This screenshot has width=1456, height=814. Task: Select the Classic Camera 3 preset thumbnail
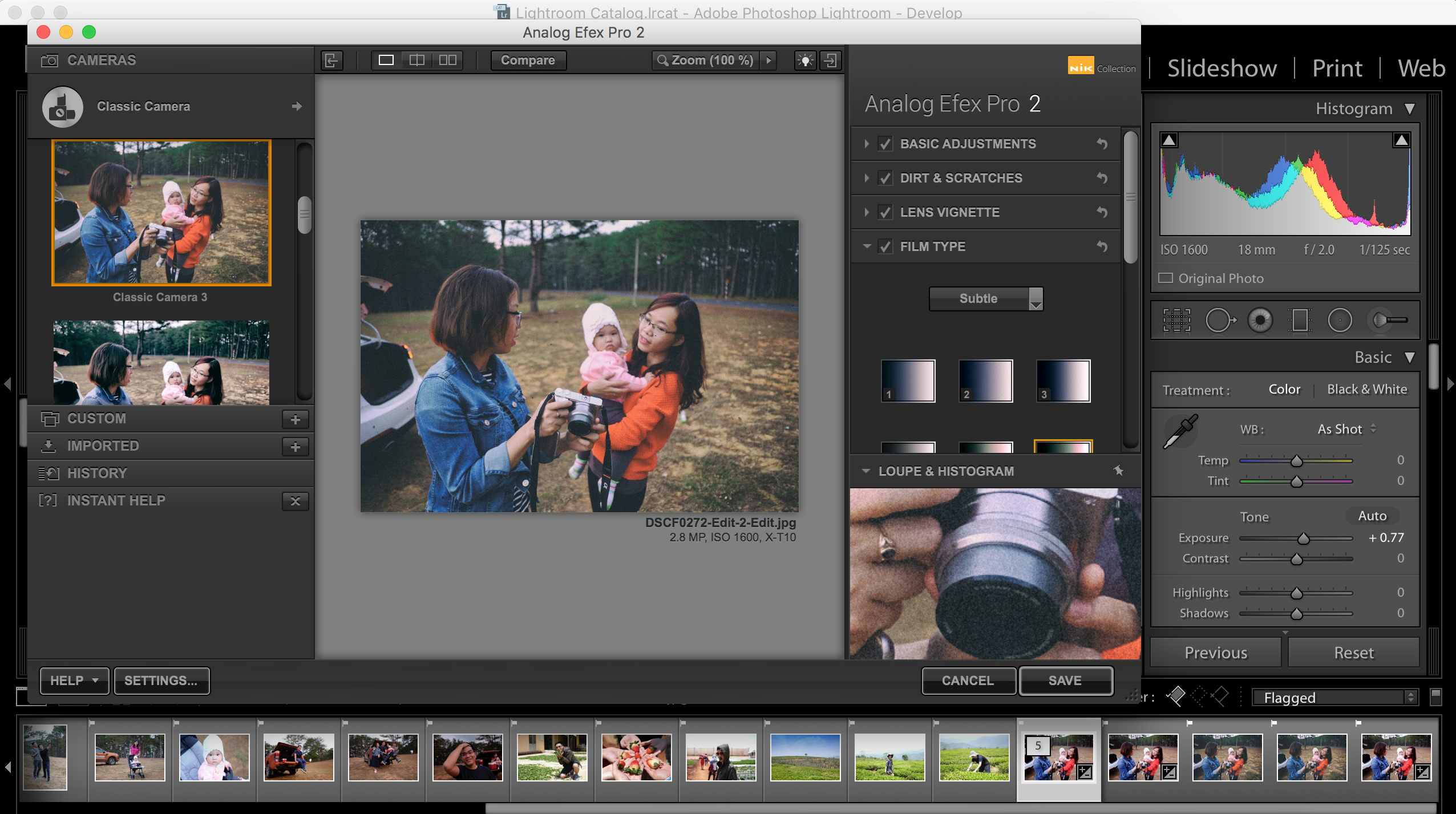pyautogui.click(x=161, y=212)
